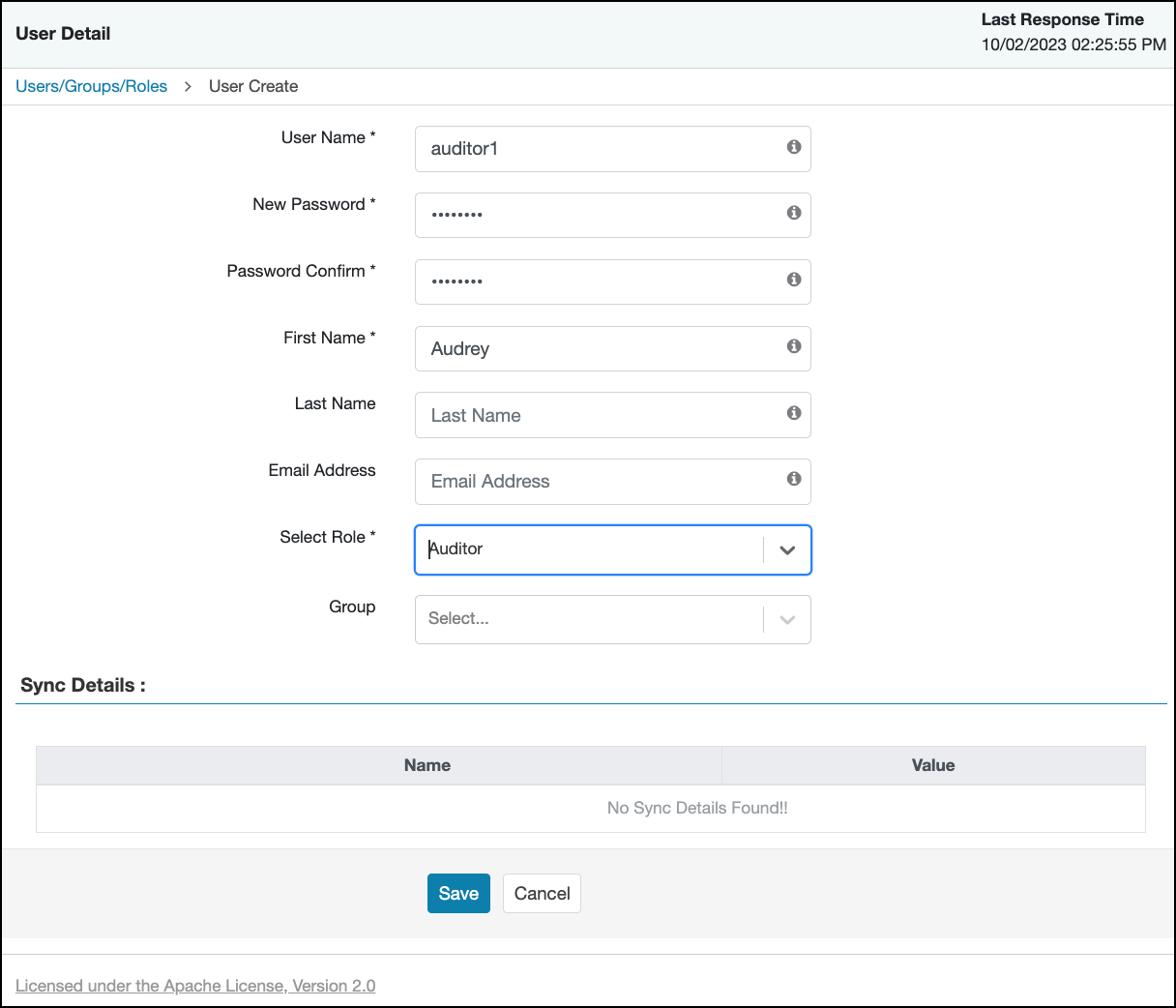The width and height of the screenshot is (1176, 1008).
Task: Click the First Name info icon
Action: [x=794, y=346]
